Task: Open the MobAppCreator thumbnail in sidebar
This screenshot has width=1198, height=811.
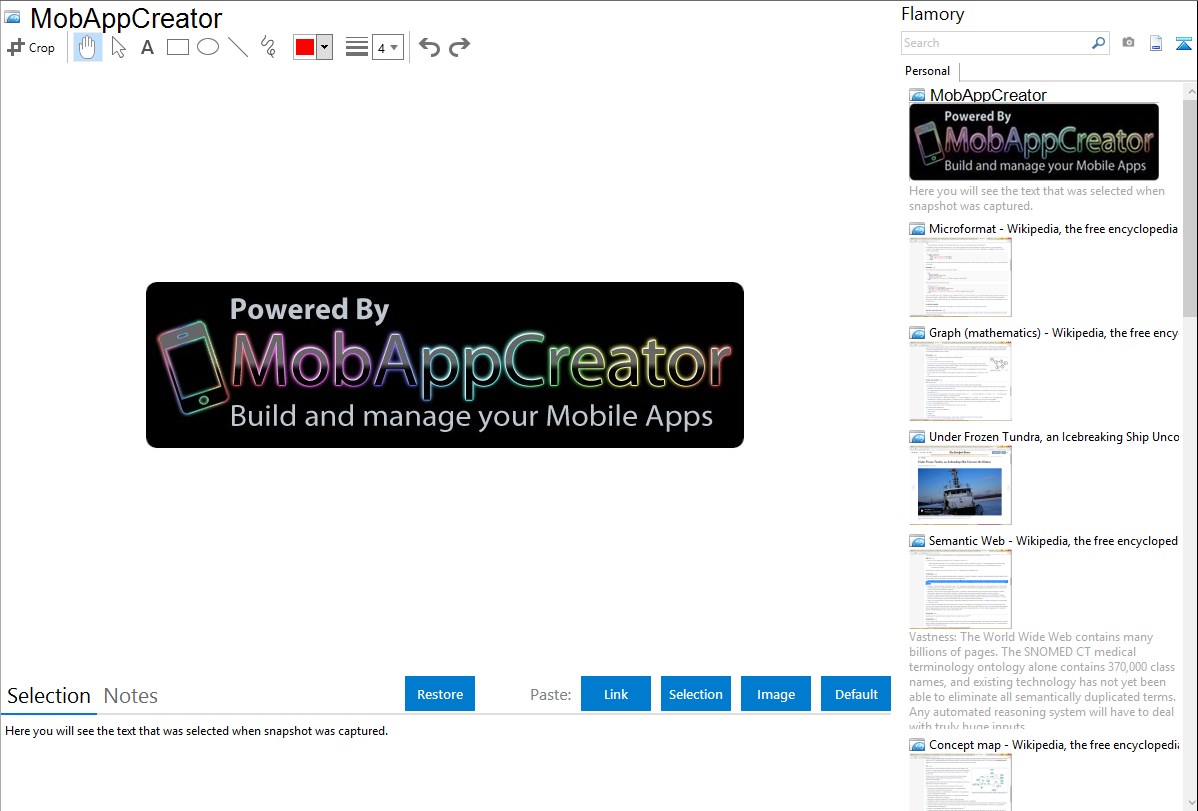Action: 1034,142
